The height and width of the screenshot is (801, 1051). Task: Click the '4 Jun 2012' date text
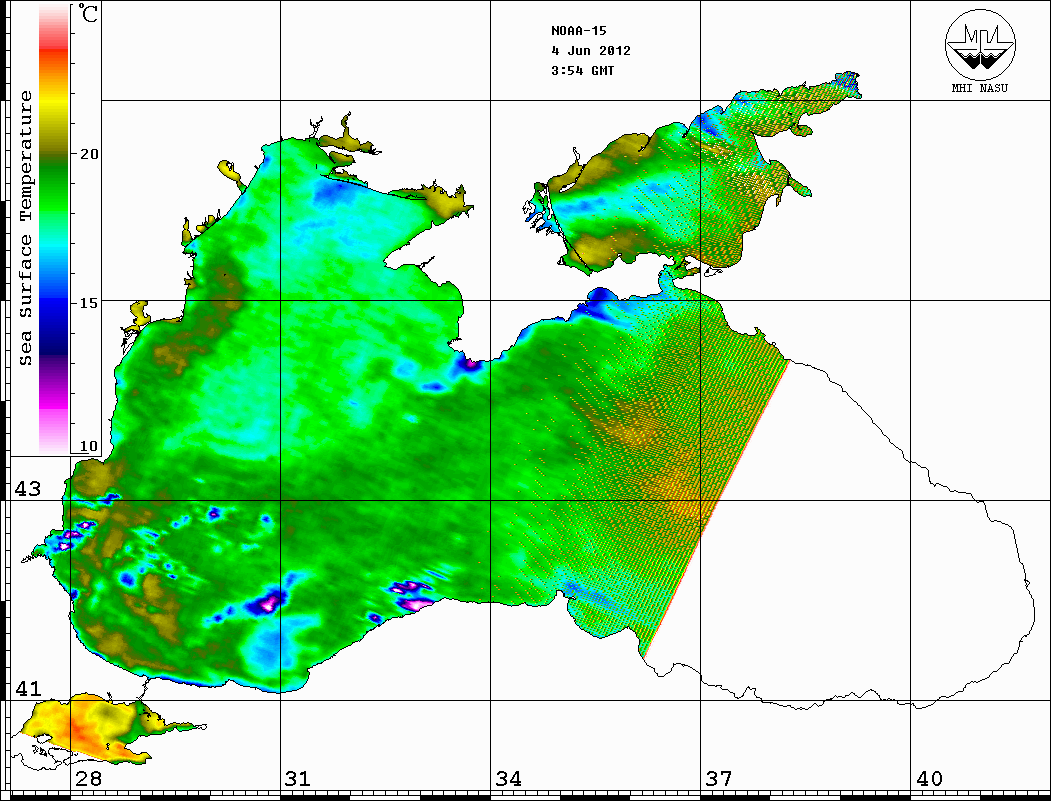tap(591, 50)
